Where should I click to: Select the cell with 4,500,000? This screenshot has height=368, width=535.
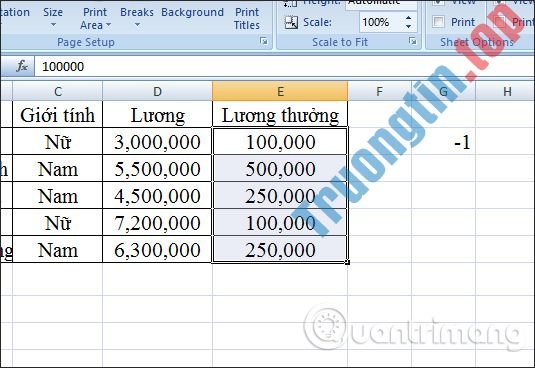157,195
